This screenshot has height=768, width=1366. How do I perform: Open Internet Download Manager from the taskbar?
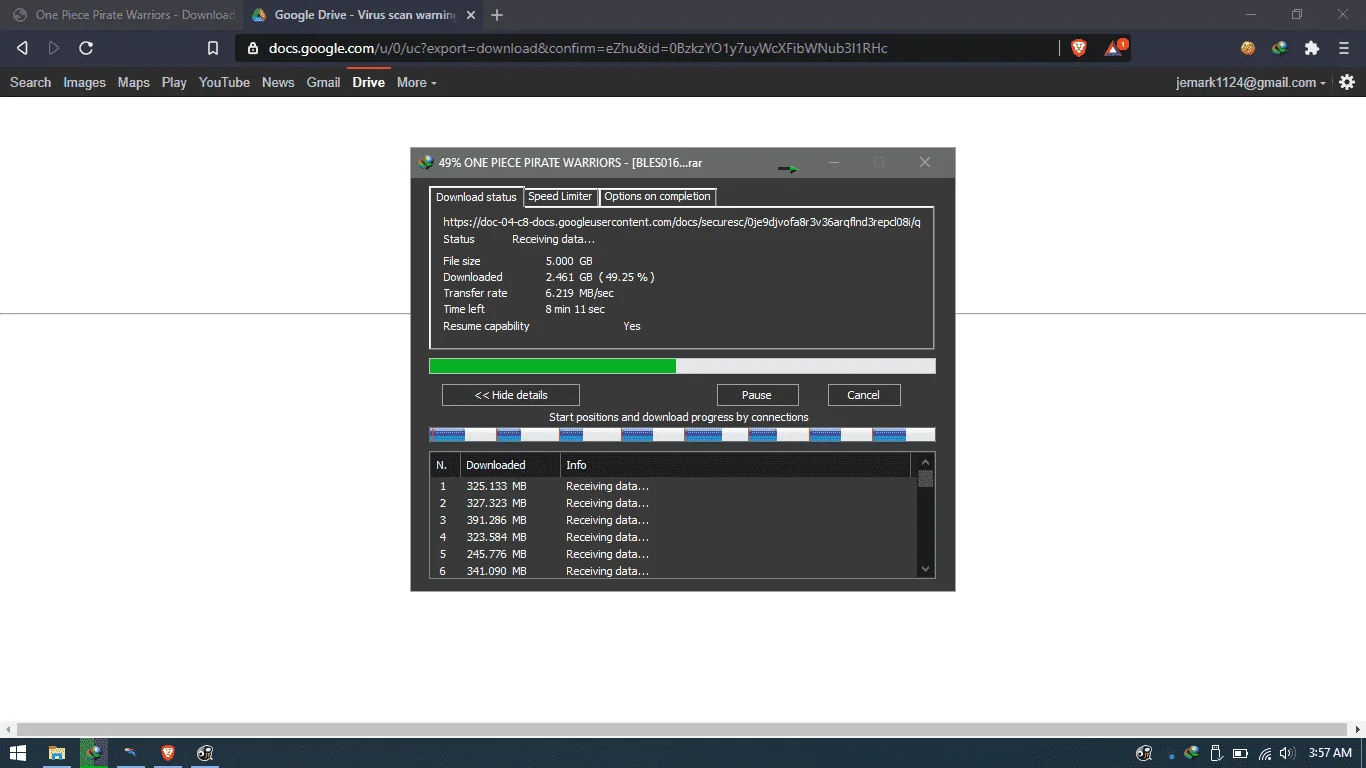94,753
